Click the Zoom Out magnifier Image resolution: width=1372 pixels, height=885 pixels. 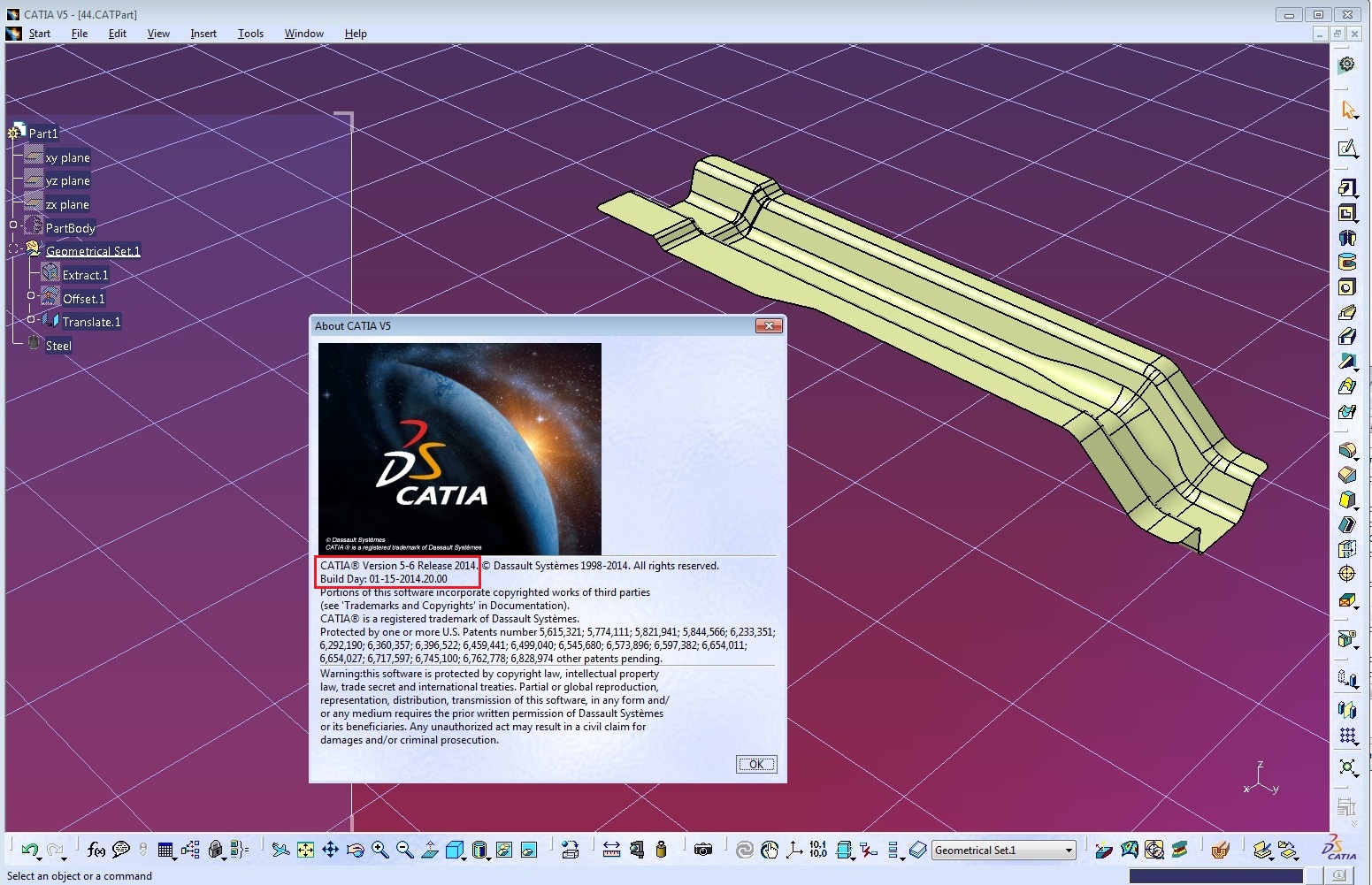pos(404,850)
